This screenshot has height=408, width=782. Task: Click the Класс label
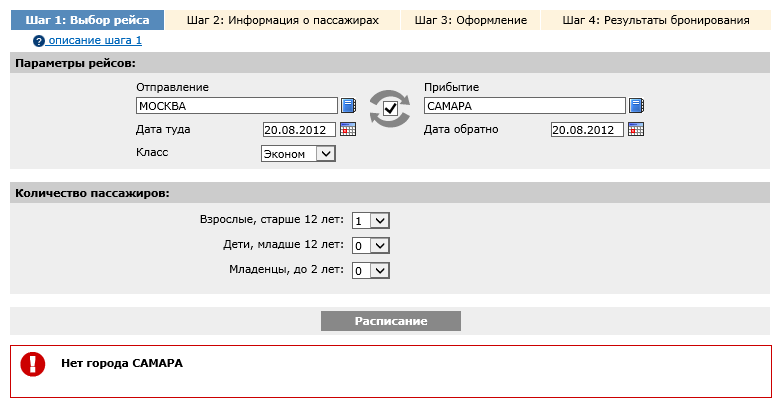[152, 152]
